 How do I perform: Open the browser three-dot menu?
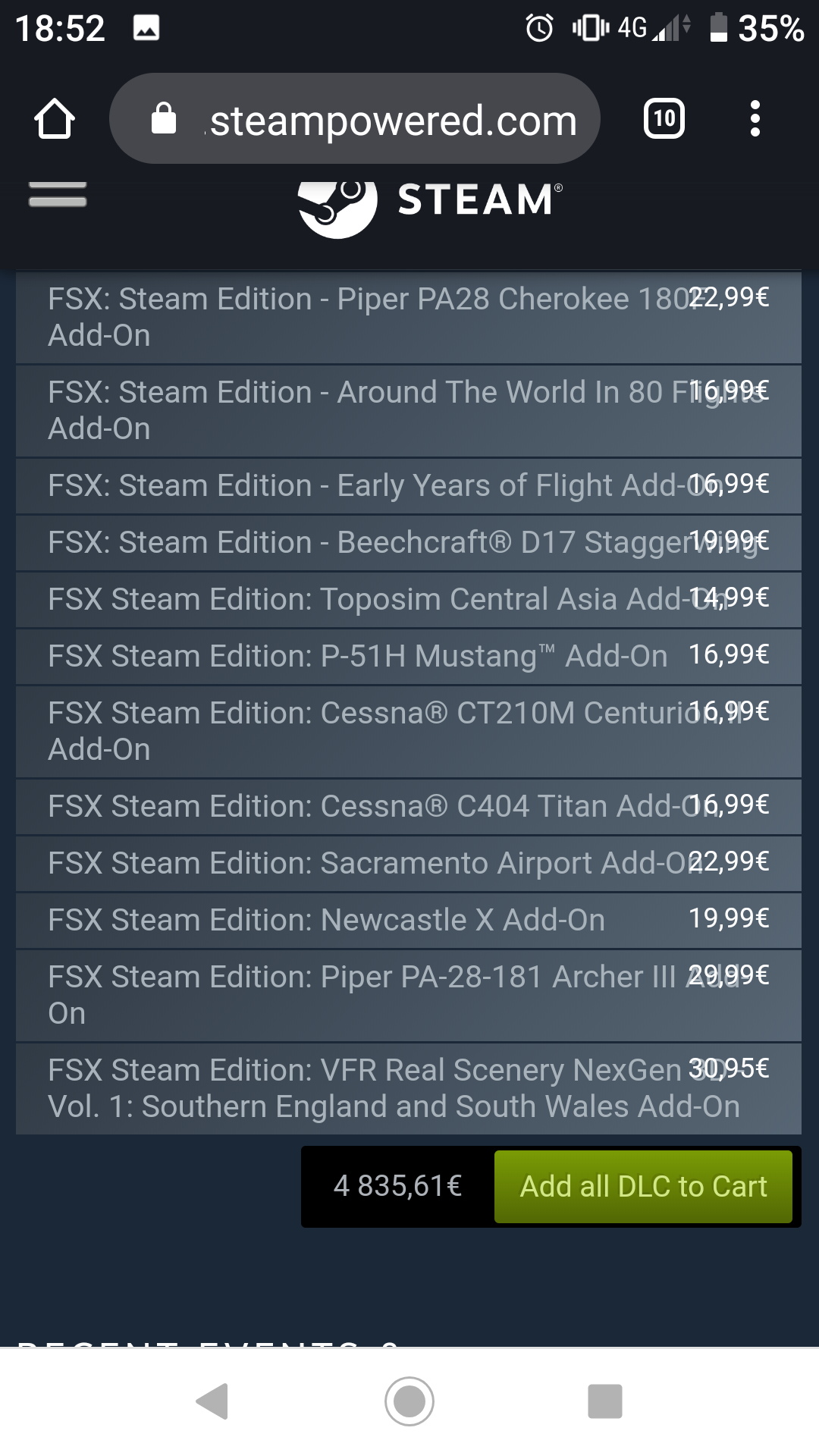click(755, 119)
